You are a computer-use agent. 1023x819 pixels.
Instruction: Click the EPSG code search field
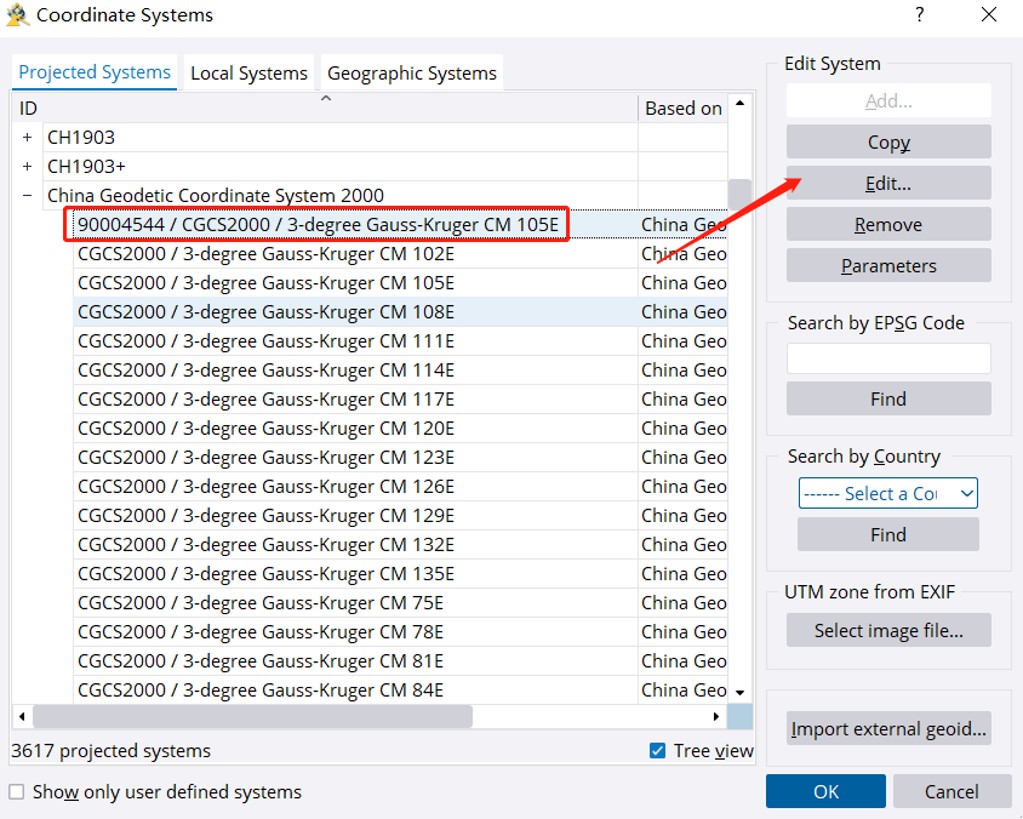pos(888,358)
